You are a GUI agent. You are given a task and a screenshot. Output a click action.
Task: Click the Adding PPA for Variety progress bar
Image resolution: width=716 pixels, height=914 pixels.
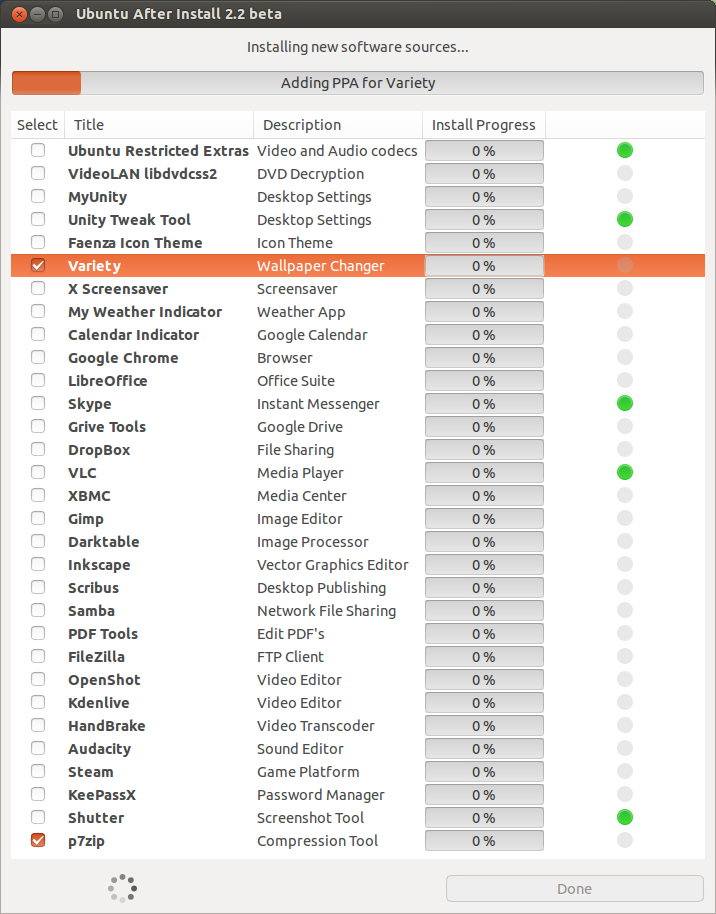tap(358, 83)
